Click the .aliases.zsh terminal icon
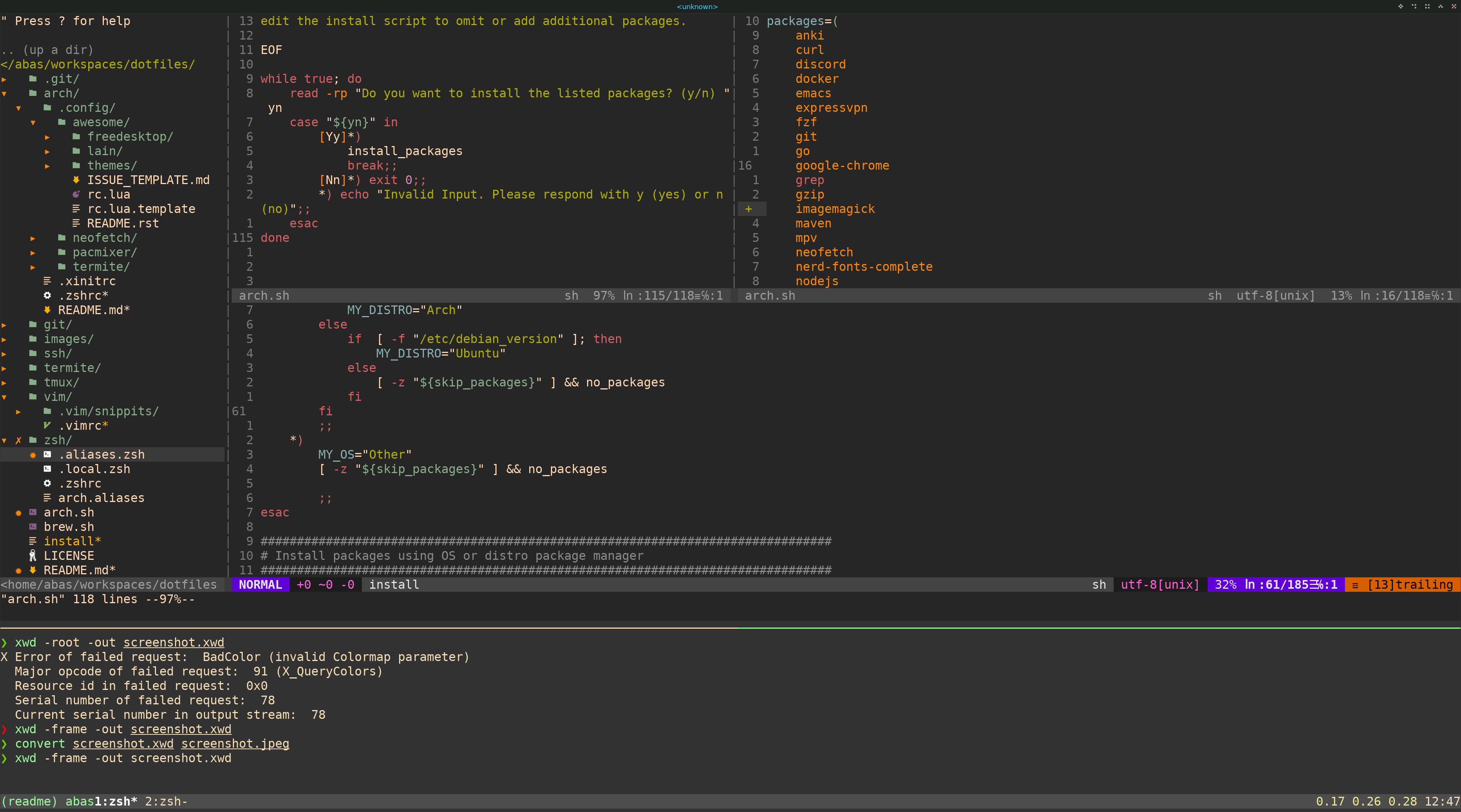1461x812 pixels. pos(48,454)
